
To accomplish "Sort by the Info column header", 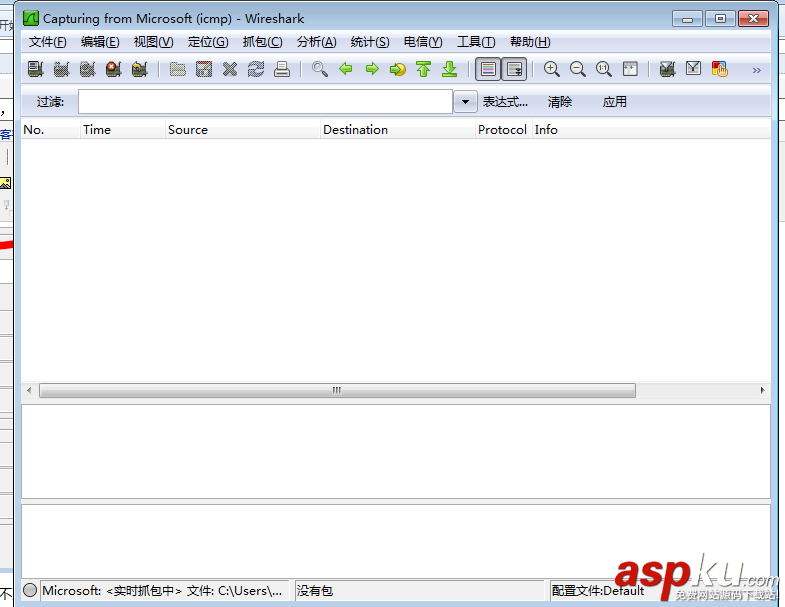I will (651, 130).
